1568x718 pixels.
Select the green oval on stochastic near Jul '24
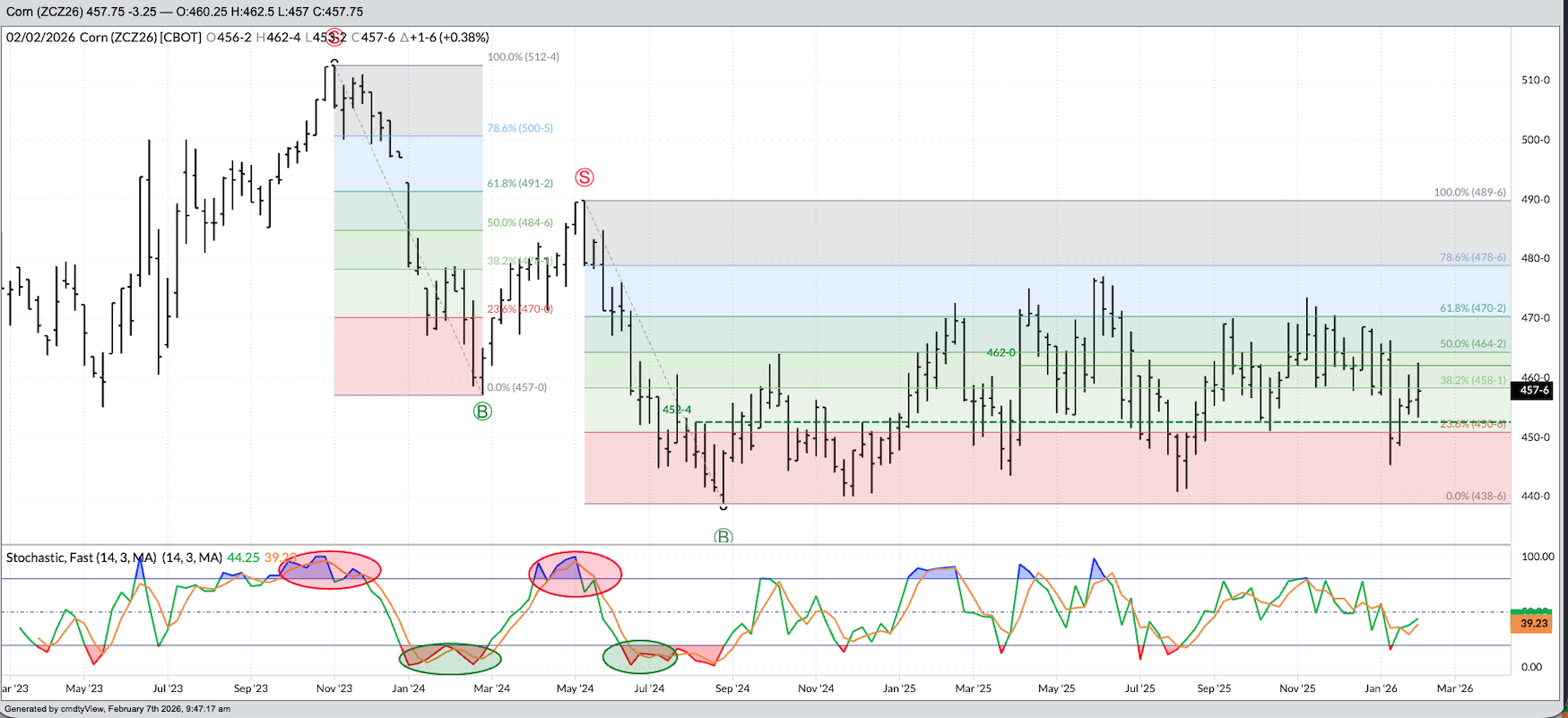(639, 656)
